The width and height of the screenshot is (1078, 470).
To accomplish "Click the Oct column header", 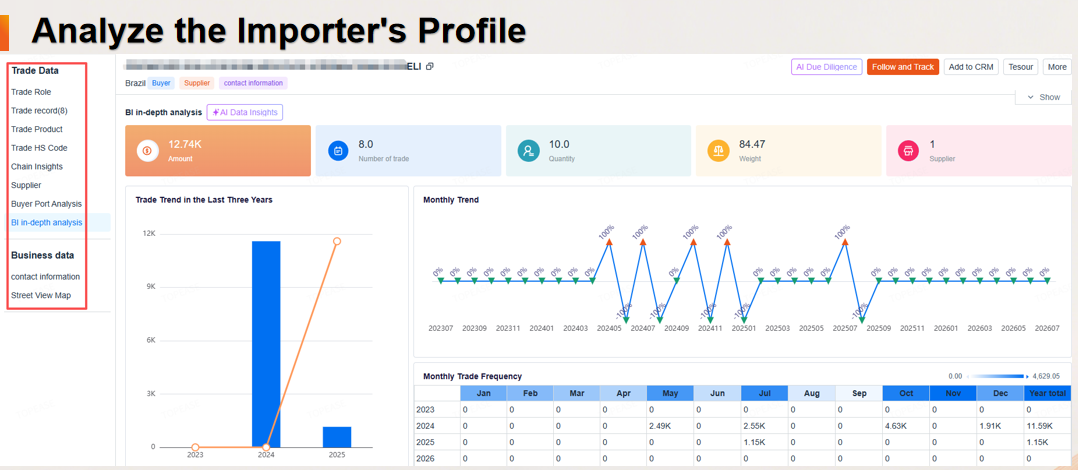I will coord(906,394).
